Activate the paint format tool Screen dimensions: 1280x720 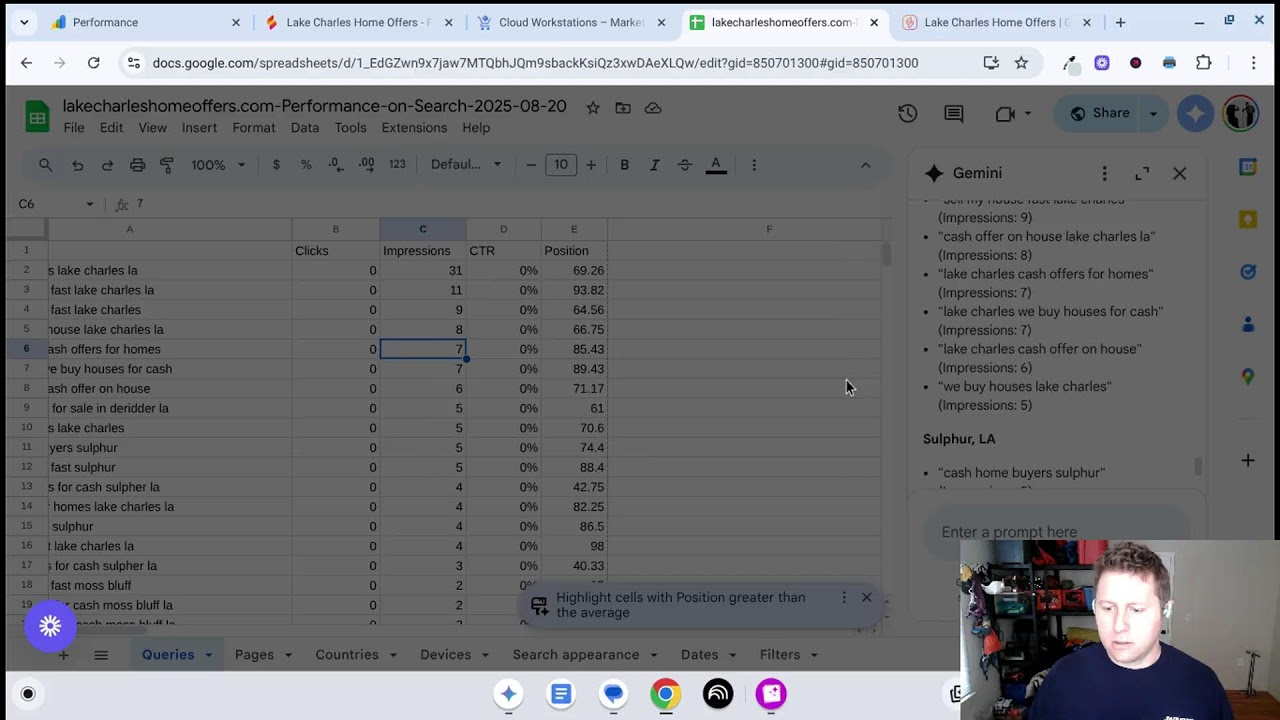[x=167, y=165]
